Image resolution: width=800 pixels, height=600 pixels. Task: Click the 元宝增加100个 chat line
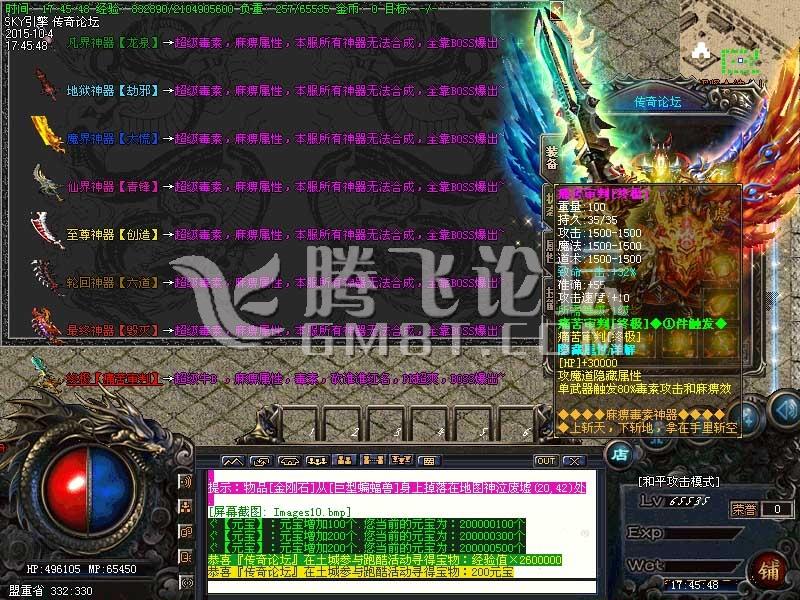coord(366,524)
